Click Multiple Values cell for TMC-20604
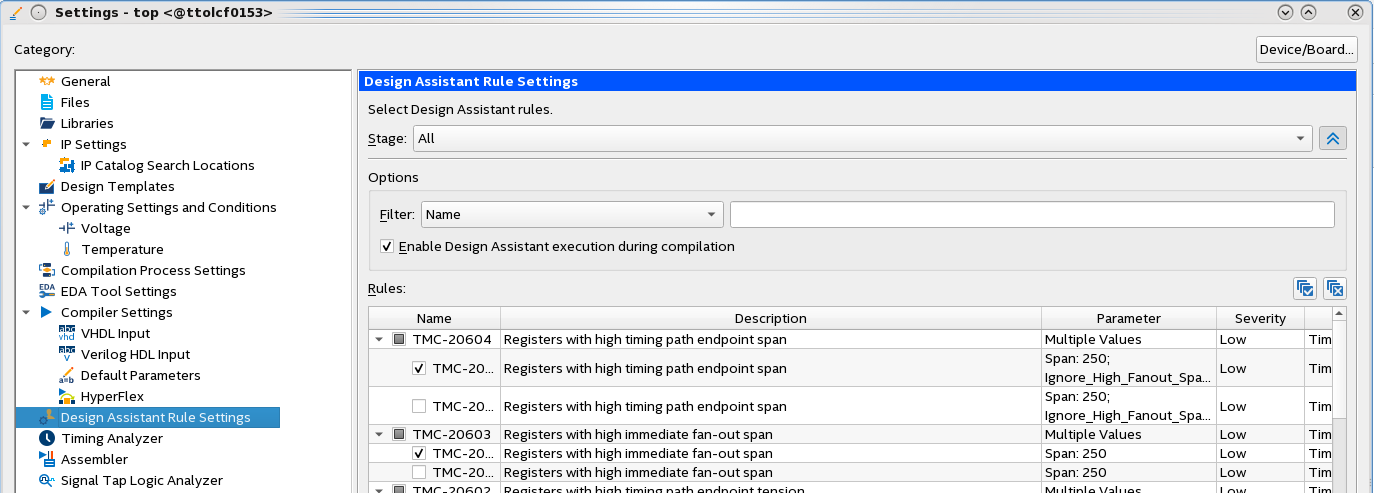Viewport: 1374px width, 493px height. tap(1128, 339)
